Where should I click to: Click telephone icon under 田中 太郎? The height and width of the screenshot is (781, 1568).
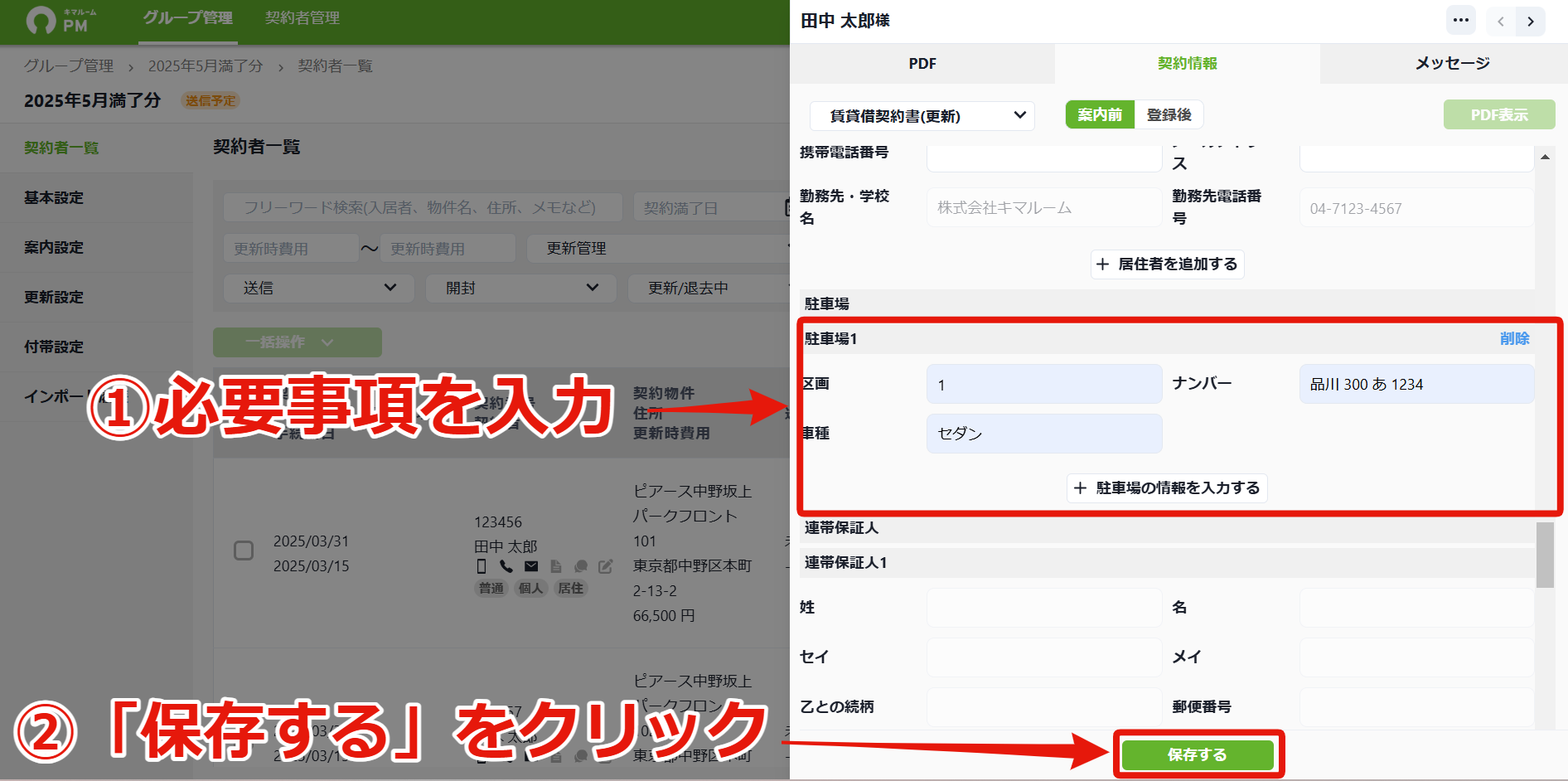[x=506, y=566]
